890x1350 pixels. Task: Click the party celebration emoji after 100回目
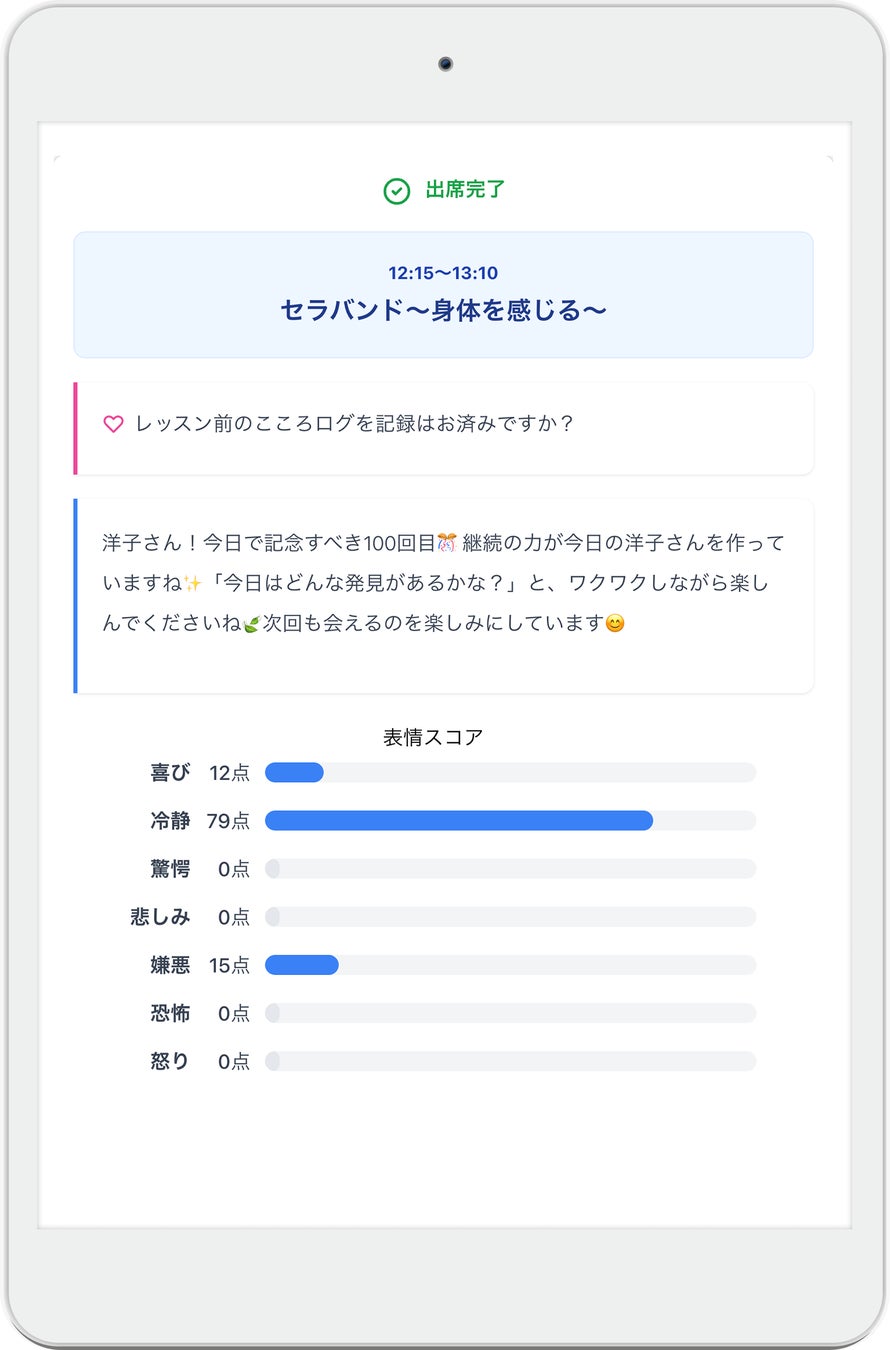(447, 543)
